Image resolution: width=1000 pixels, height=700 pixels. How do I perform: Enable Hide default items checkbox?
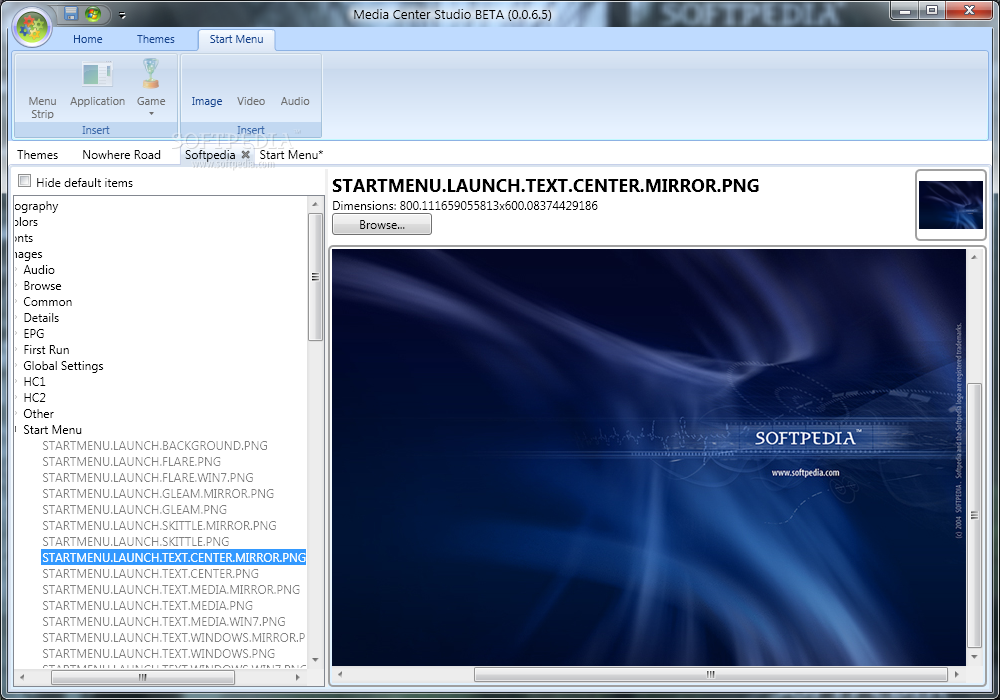[x=24, y=181]
